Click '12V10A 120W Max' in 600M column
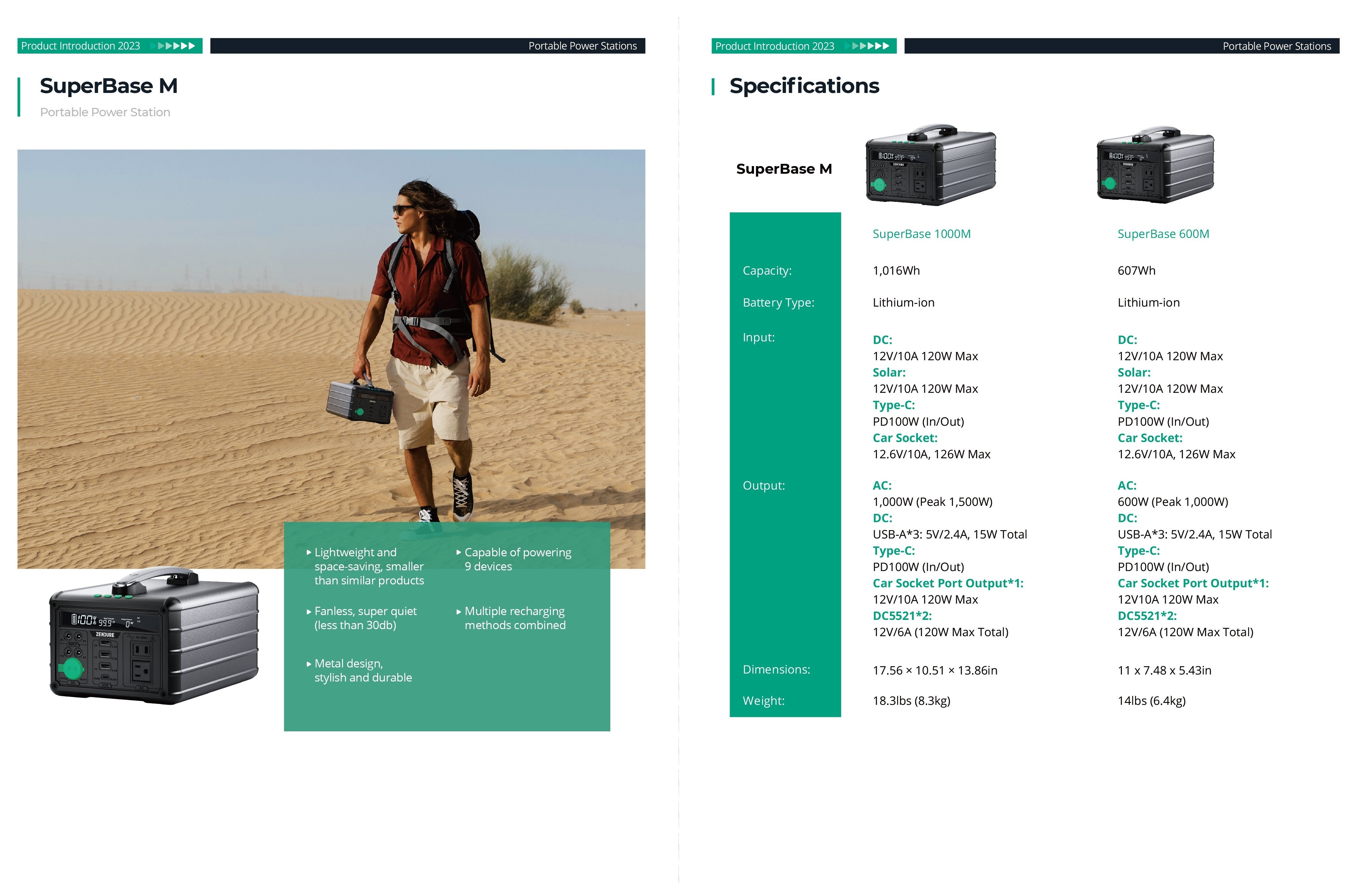 tap(1168, 600)
